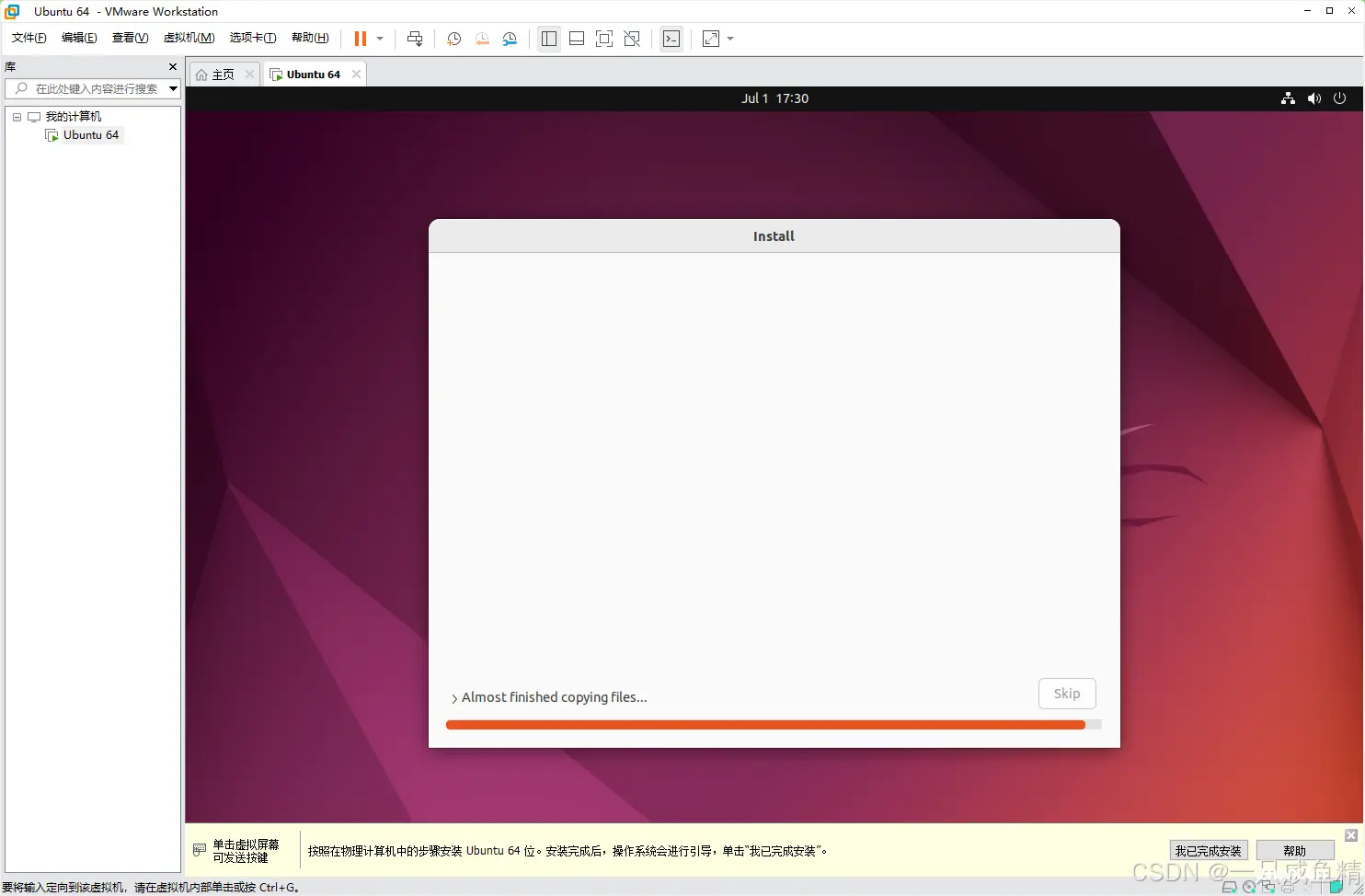Dismiss the yellow install hint bar
1365x896 pixels.
pos(1350,835)
